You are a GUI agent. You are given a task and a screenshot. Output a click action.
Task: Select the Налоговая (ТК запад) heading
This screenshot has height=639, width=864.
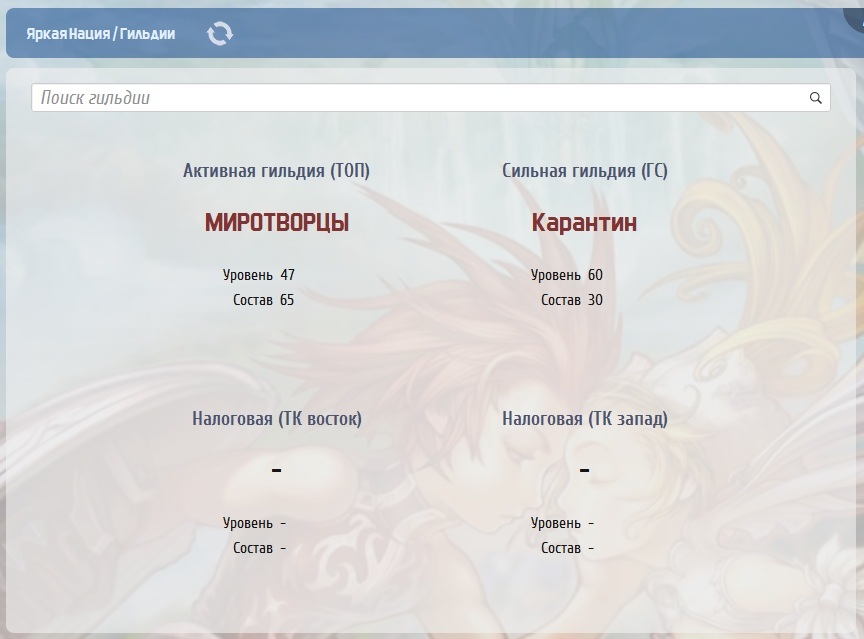pos(585,419)
